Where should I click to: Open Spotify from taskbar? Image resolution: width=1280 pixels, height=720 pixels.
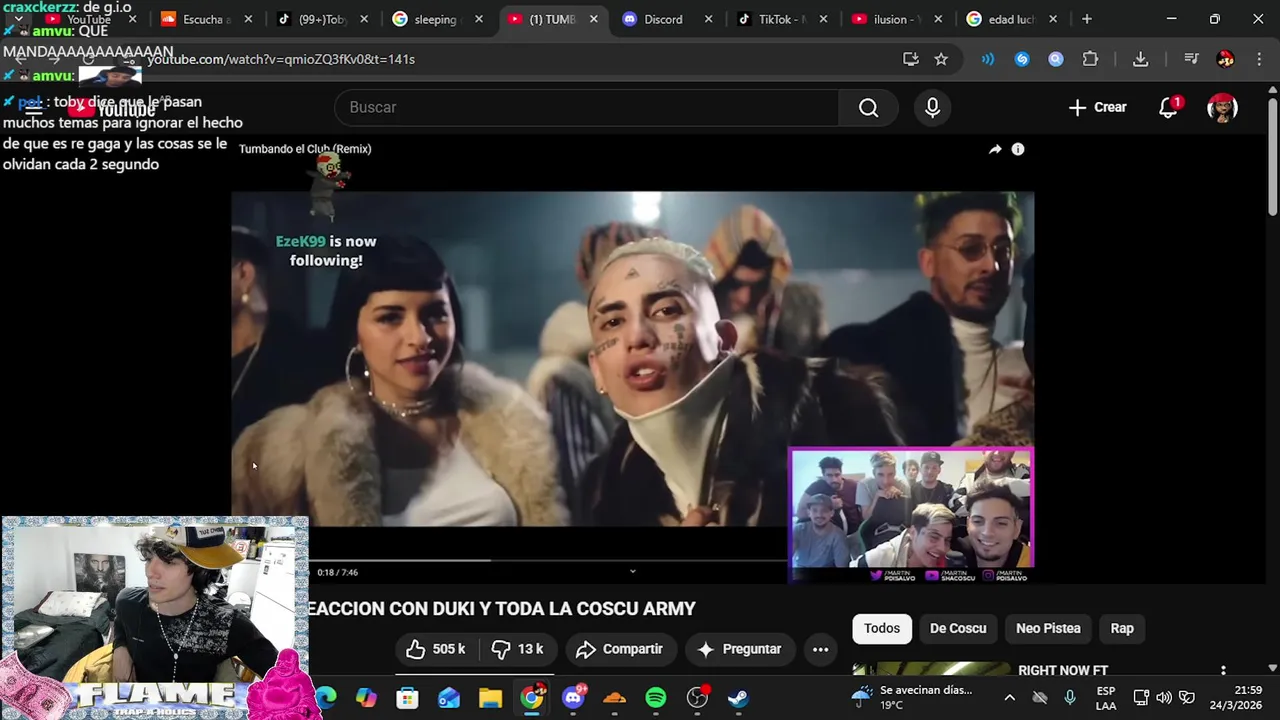(656, 697)
